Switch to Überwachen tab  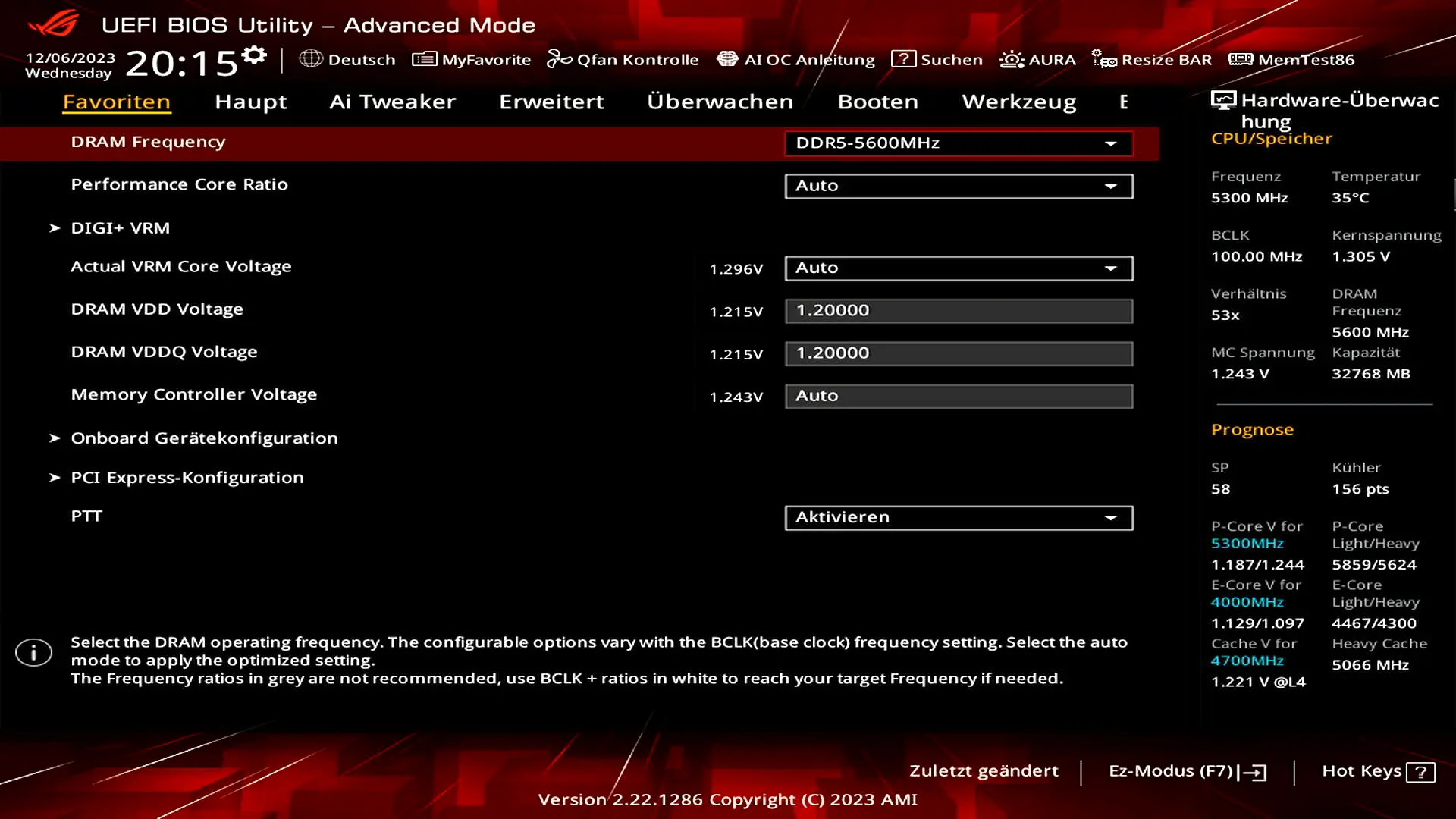point(720,102)
